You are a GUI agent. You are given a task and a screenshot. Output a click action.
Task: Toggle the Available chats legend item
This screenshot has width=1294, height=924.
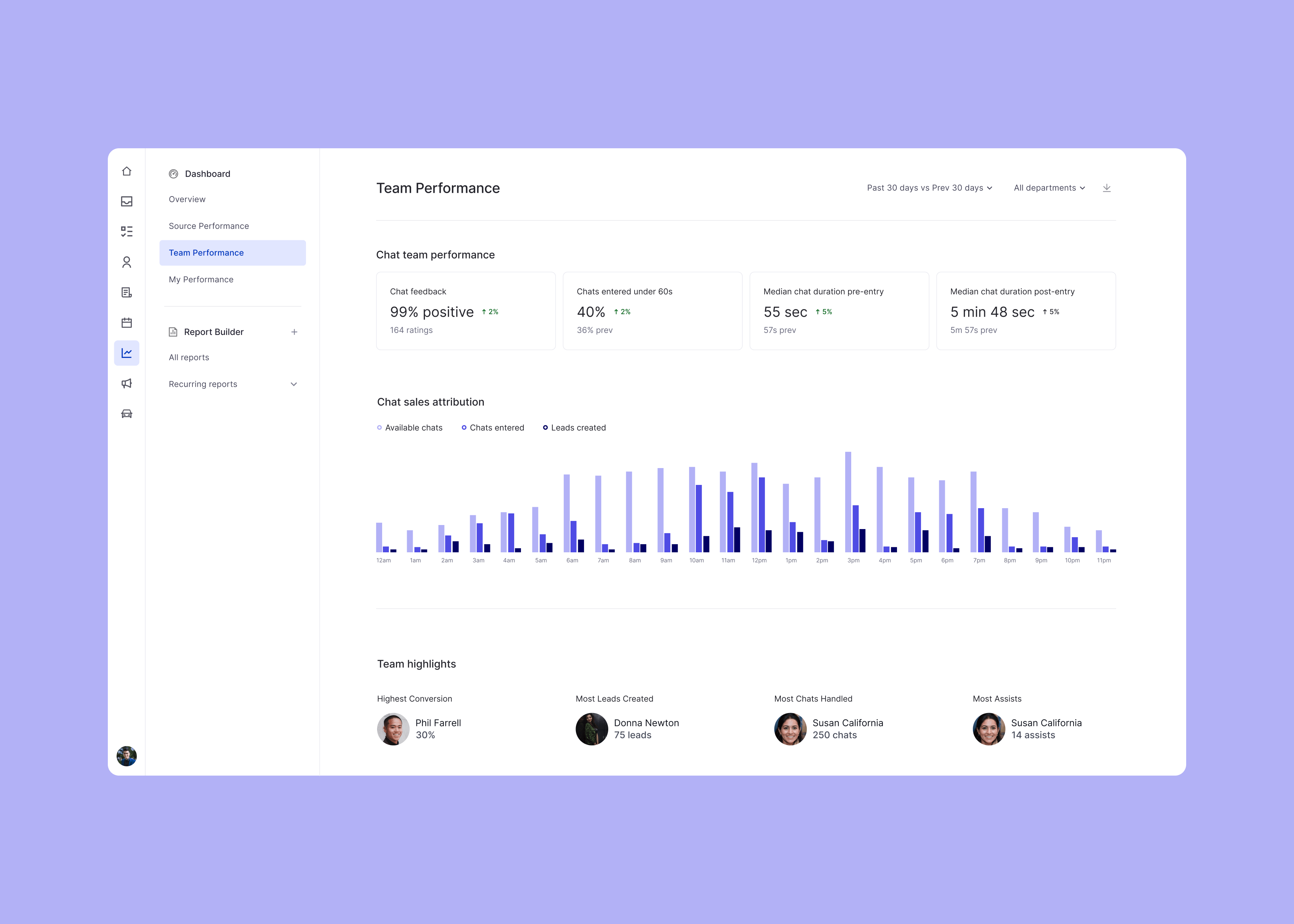click(x=409, y=427)
